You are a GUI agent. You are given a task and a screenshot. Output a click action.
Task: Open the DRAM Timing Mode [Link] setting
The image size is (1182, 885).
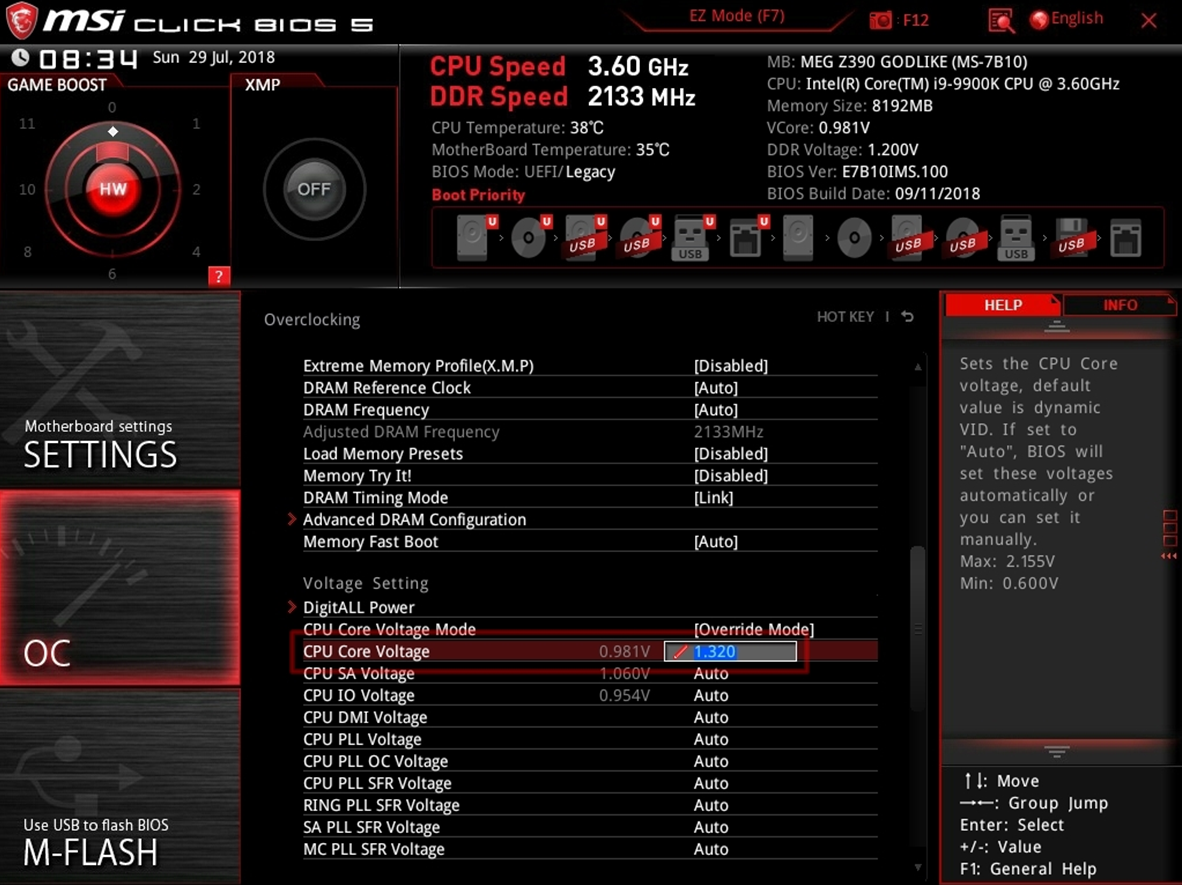590,498
